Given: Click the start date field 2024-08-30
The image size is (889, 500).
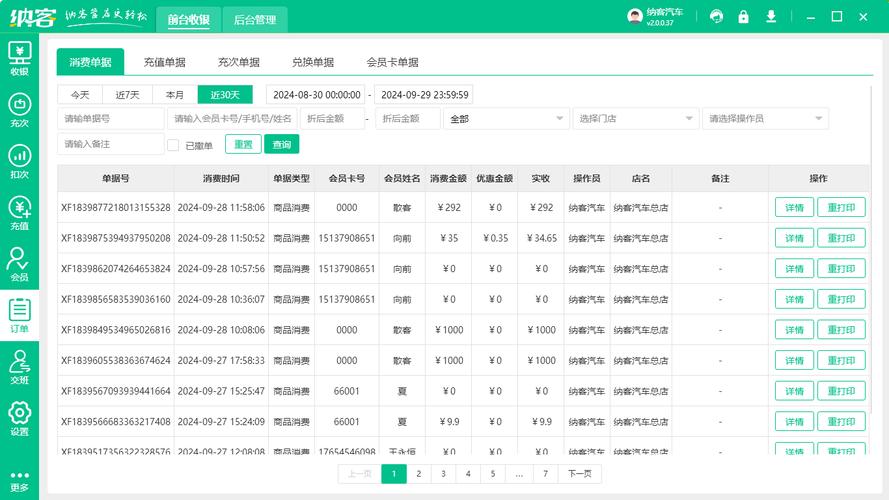Looking at the screenshot, I should click(316, 95).
